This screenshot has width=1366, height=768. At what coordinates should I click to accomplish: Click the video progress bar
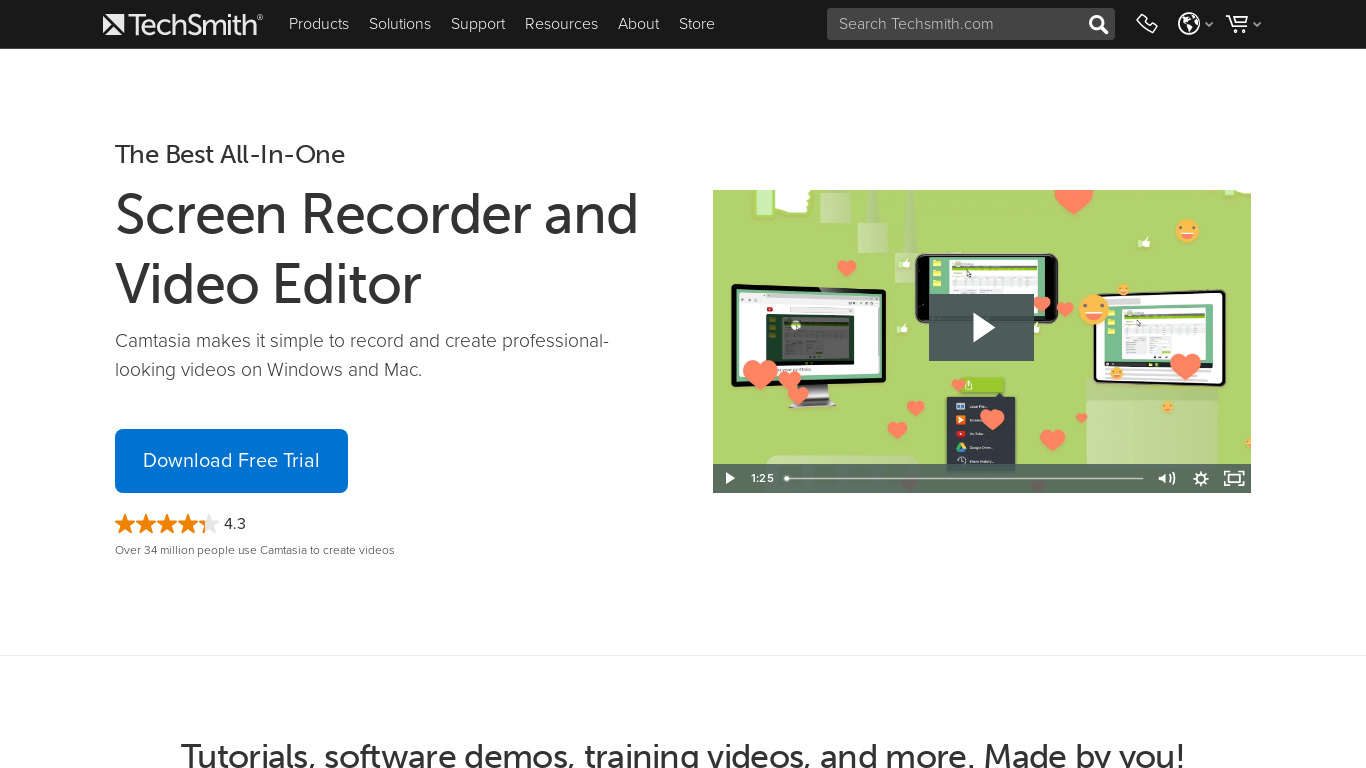964,479
